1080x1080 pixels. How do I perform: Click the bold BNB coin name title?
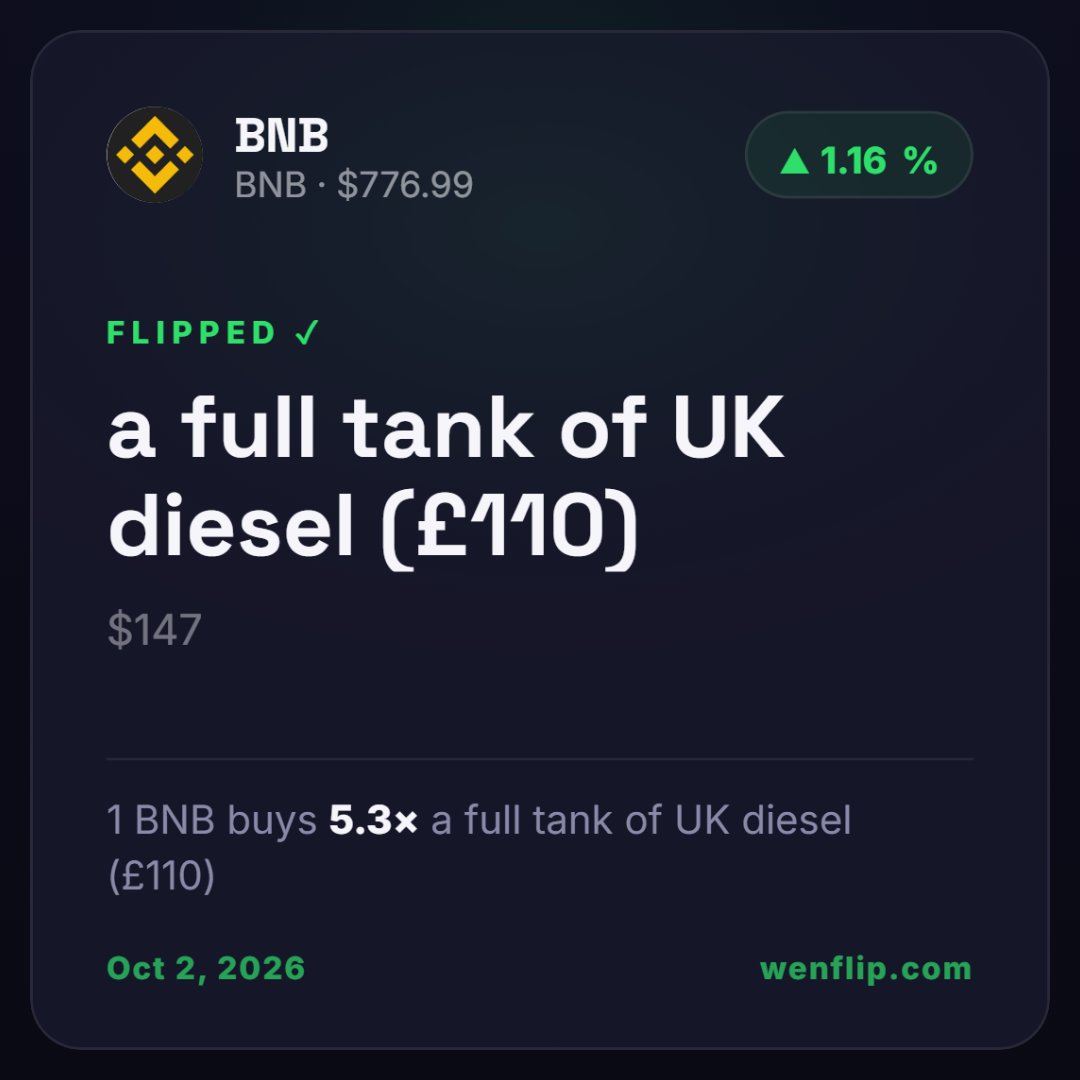click(282, 135)
